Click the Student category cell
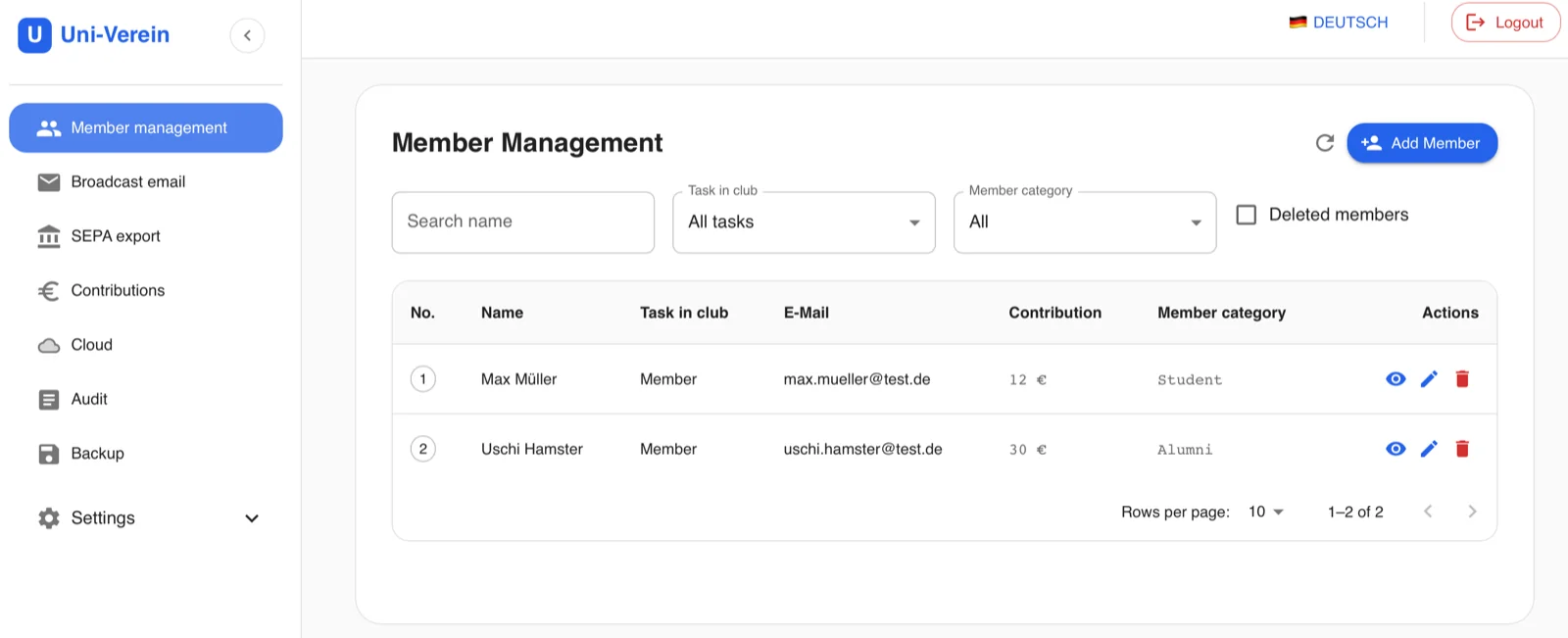Image resolution: width=1568 pixels, height=638 pixels. coord(1190,380)
